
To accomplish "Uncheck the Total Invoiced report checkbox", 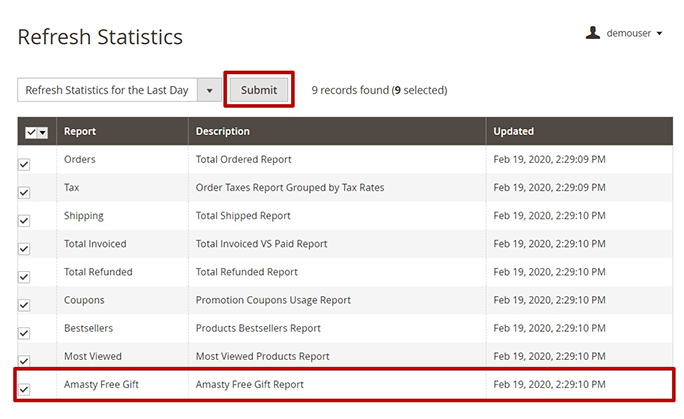I will pyautogui.click(x=24, y=249).
